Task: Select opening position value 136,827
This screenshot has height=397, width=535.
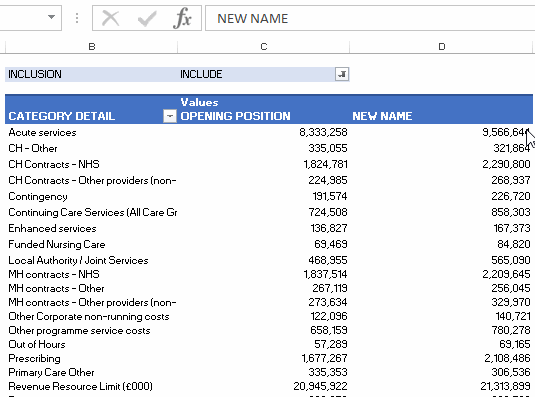Action: click(x=329, y=229)
